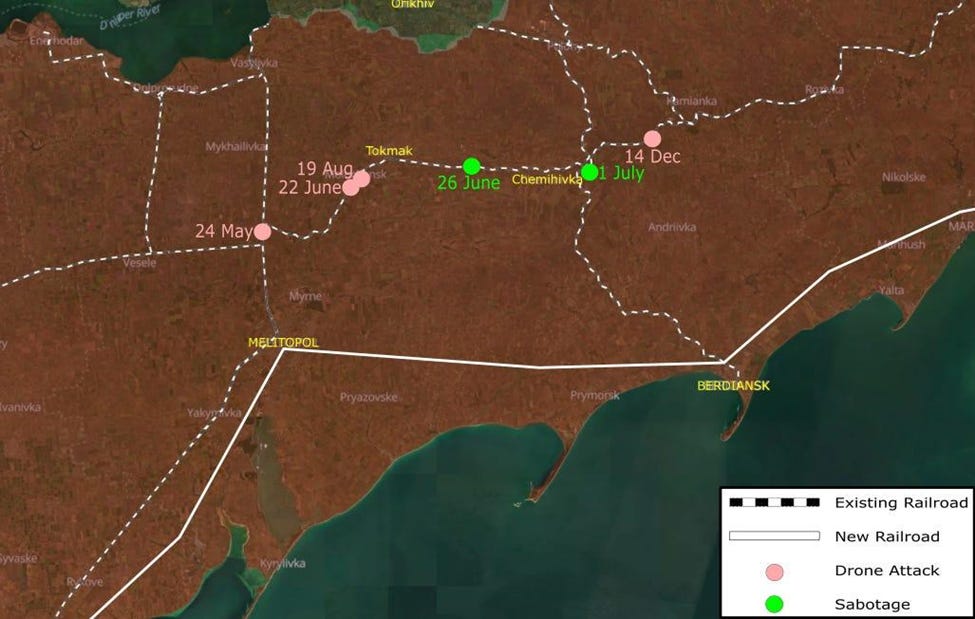This screenshot has width=975, height=619.
Task: Click the 22 June date text
Action: point(310,187)
